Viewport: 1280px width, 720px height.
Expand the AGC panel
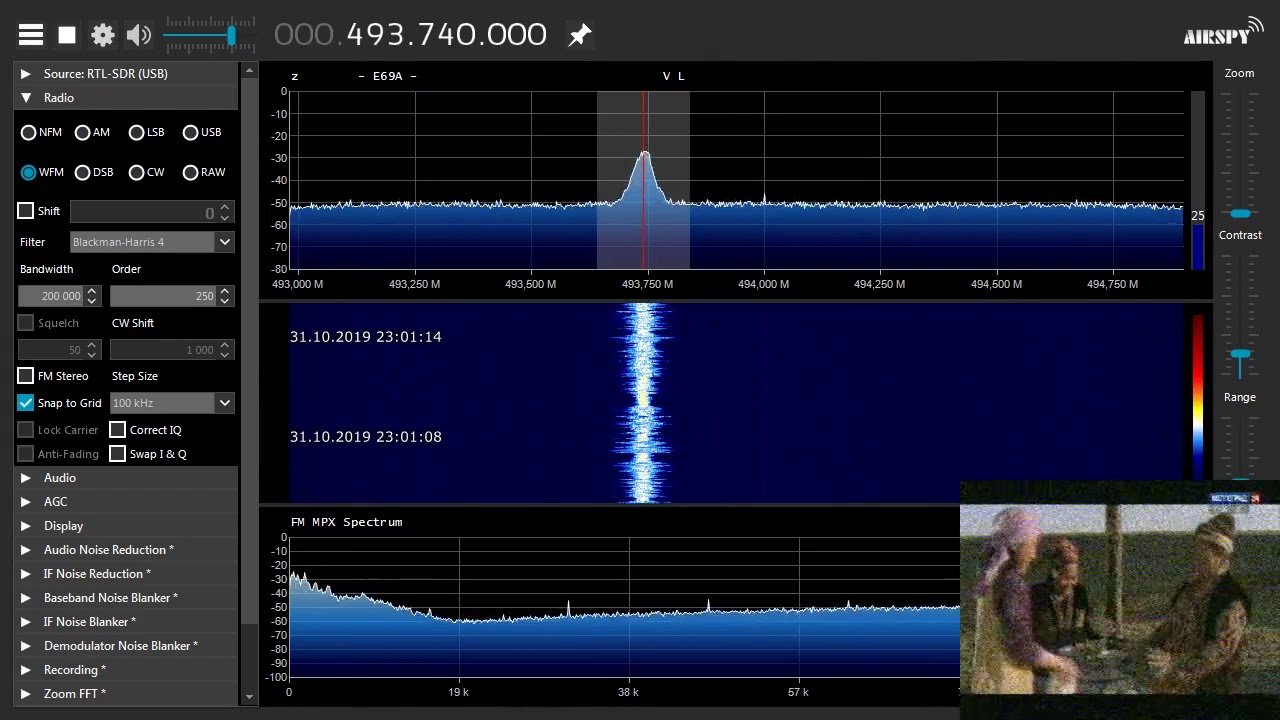tap(126, 502)
